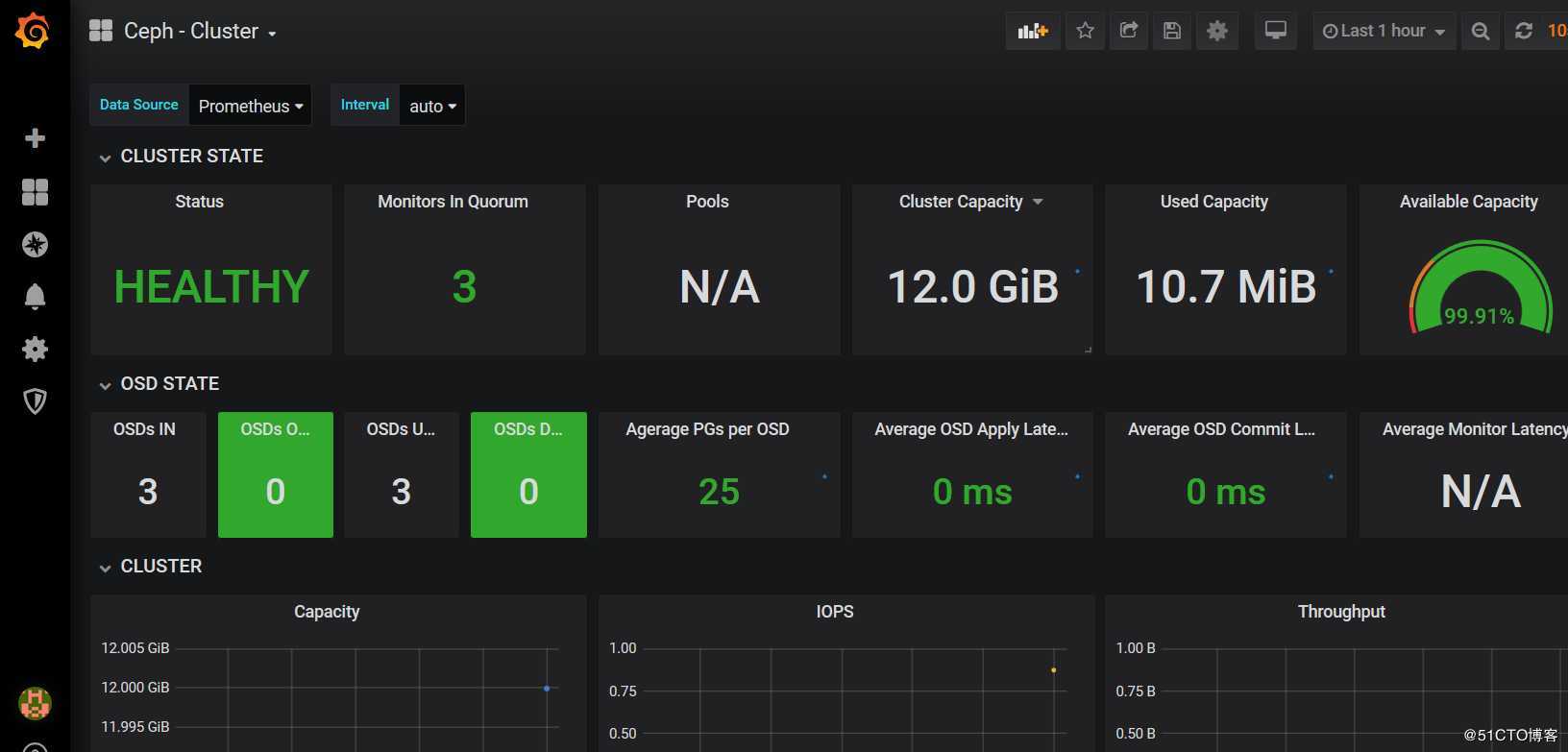Viewport: 1568px width, 752px height.
Task: Star this dashboard as favorite
Action: coord(1085,31)
